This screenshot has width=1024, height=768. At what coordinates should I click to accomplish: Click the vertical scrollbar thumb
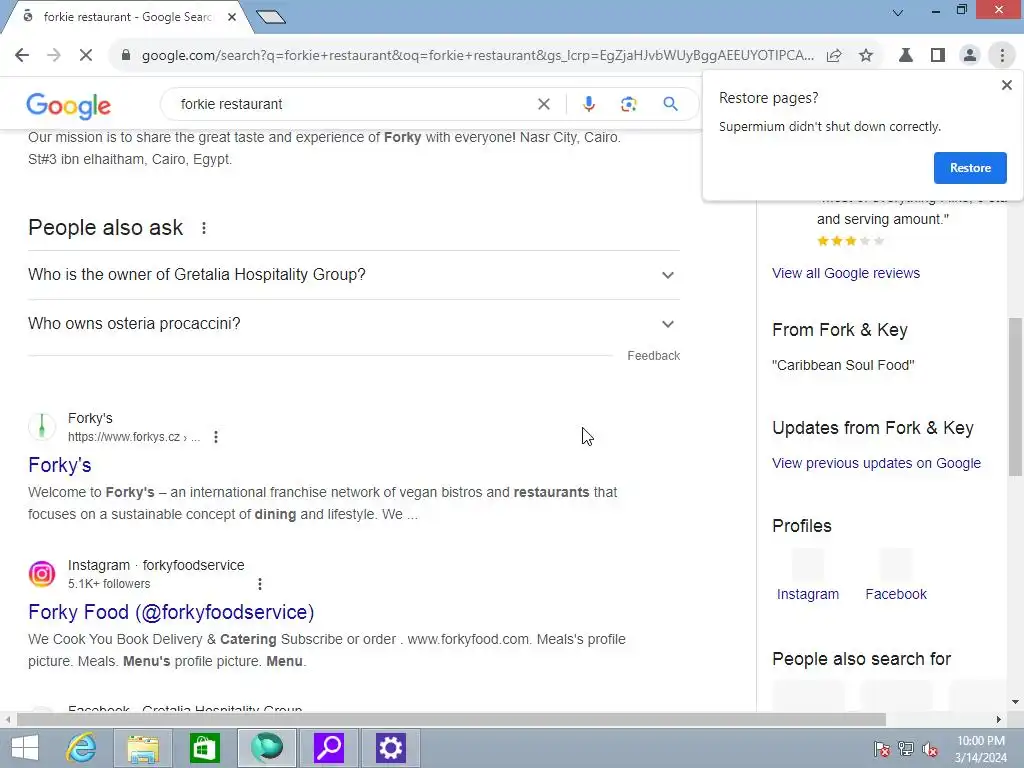1015,396
